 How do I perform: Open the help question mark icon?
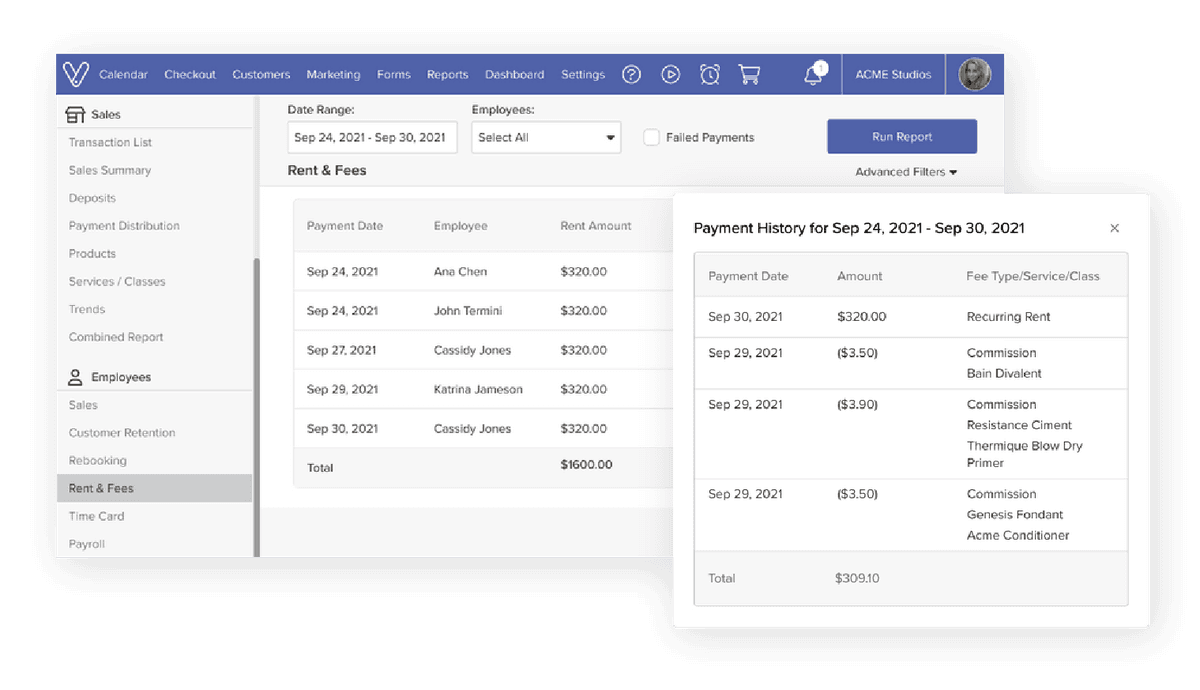click(x=631, y=74)
